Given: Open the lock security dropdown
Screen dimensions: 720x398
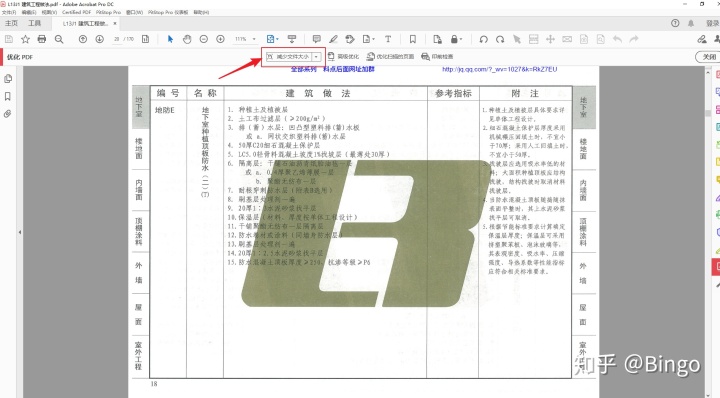Looking at the screenshot, I should tap(456, 39).
